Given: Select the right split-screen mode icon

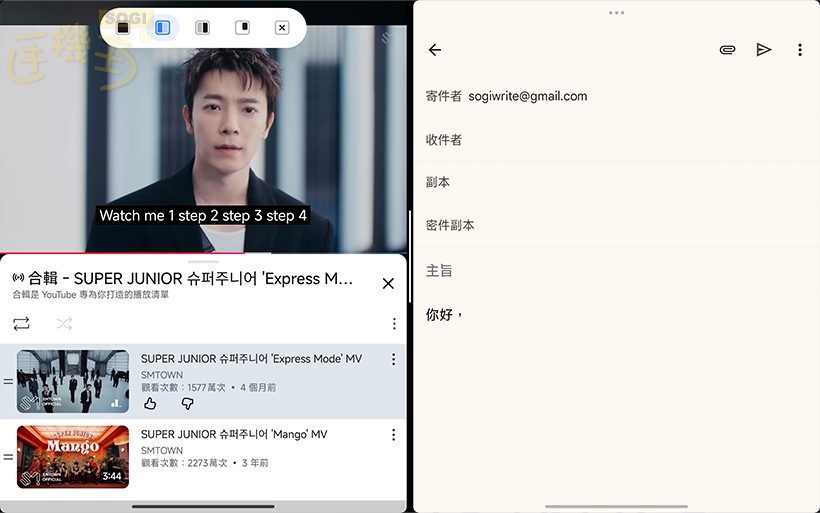Looking at the screenshot, I should pyautogui.click(x=202, y=28).
